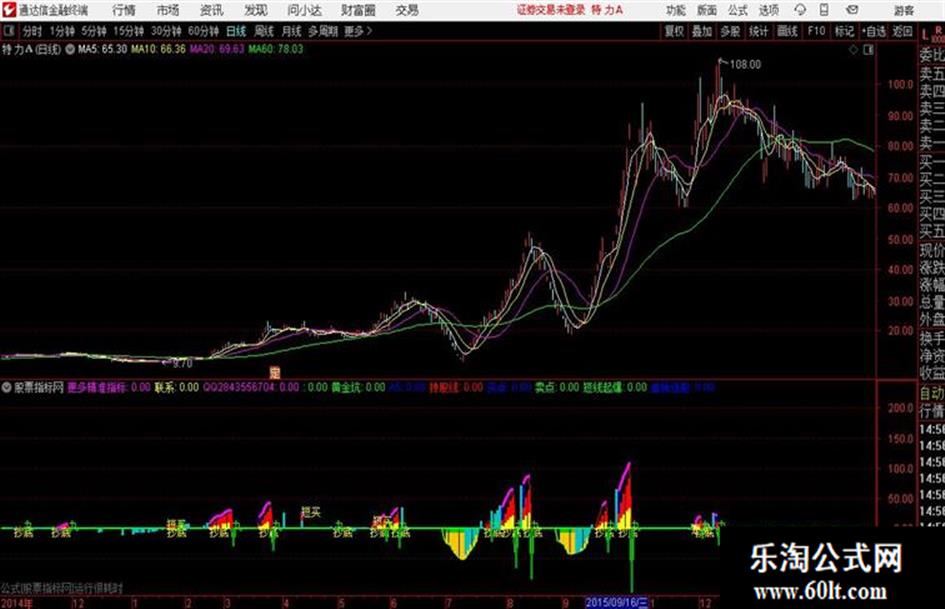The image size is (945, 609).
Task: Click the 108.00 high price label
Action: click(746, 65)
